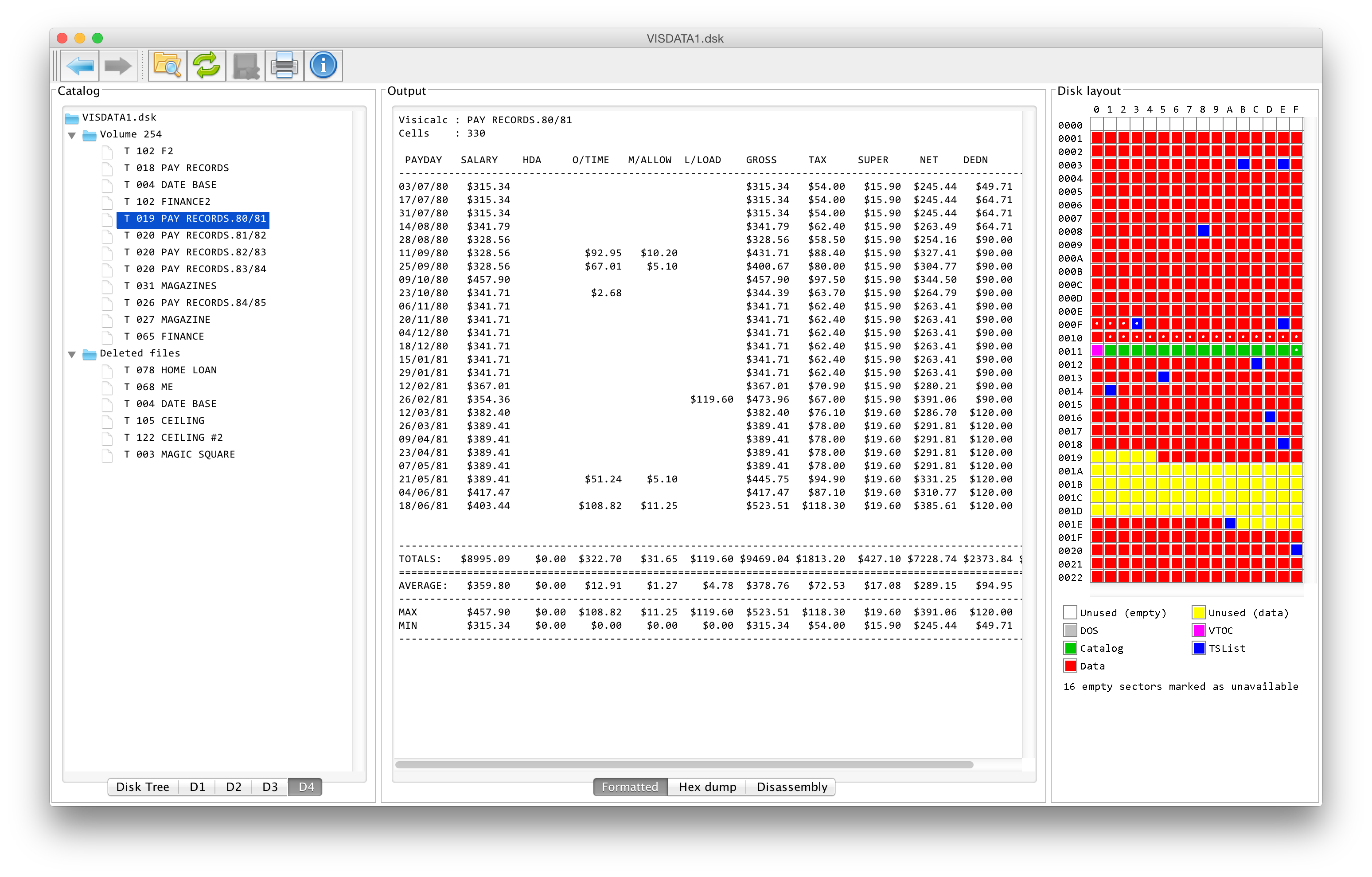Open the blue info icon
The image size is (1372, 877).
click(323, 66)
